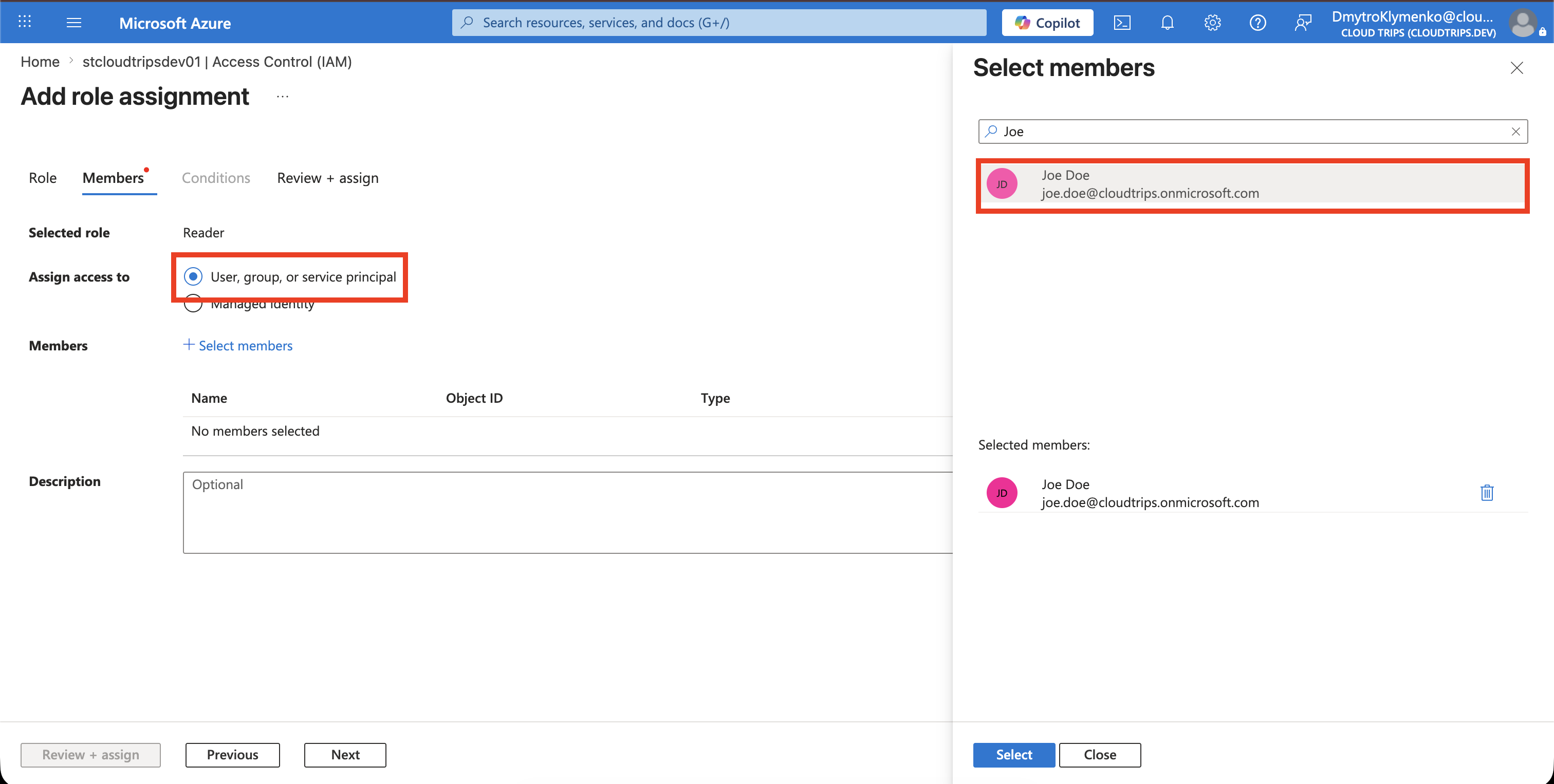Launch Copilot from the header
1554x784 pixels.
[x=1047, y=22]
